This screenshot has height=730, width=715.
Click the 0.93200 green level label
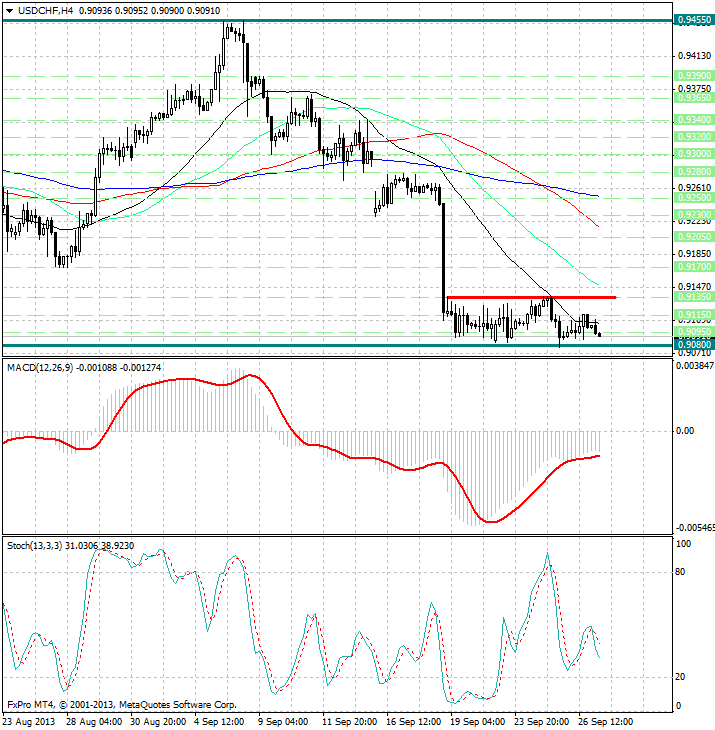click(694, 136)
